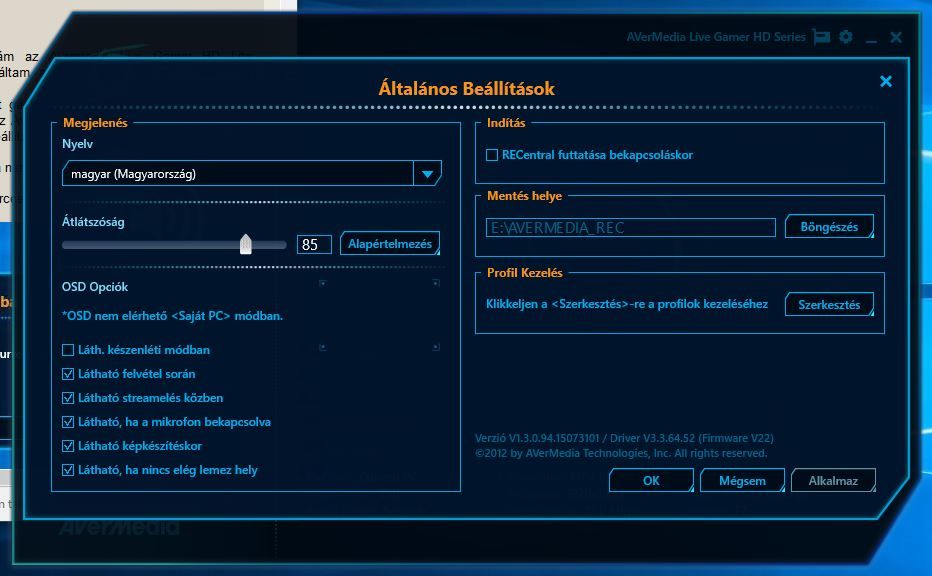Open profile editor with Szerkesztés
The image size is (932, 576).
pyautogui.click(x=829, y=304)
